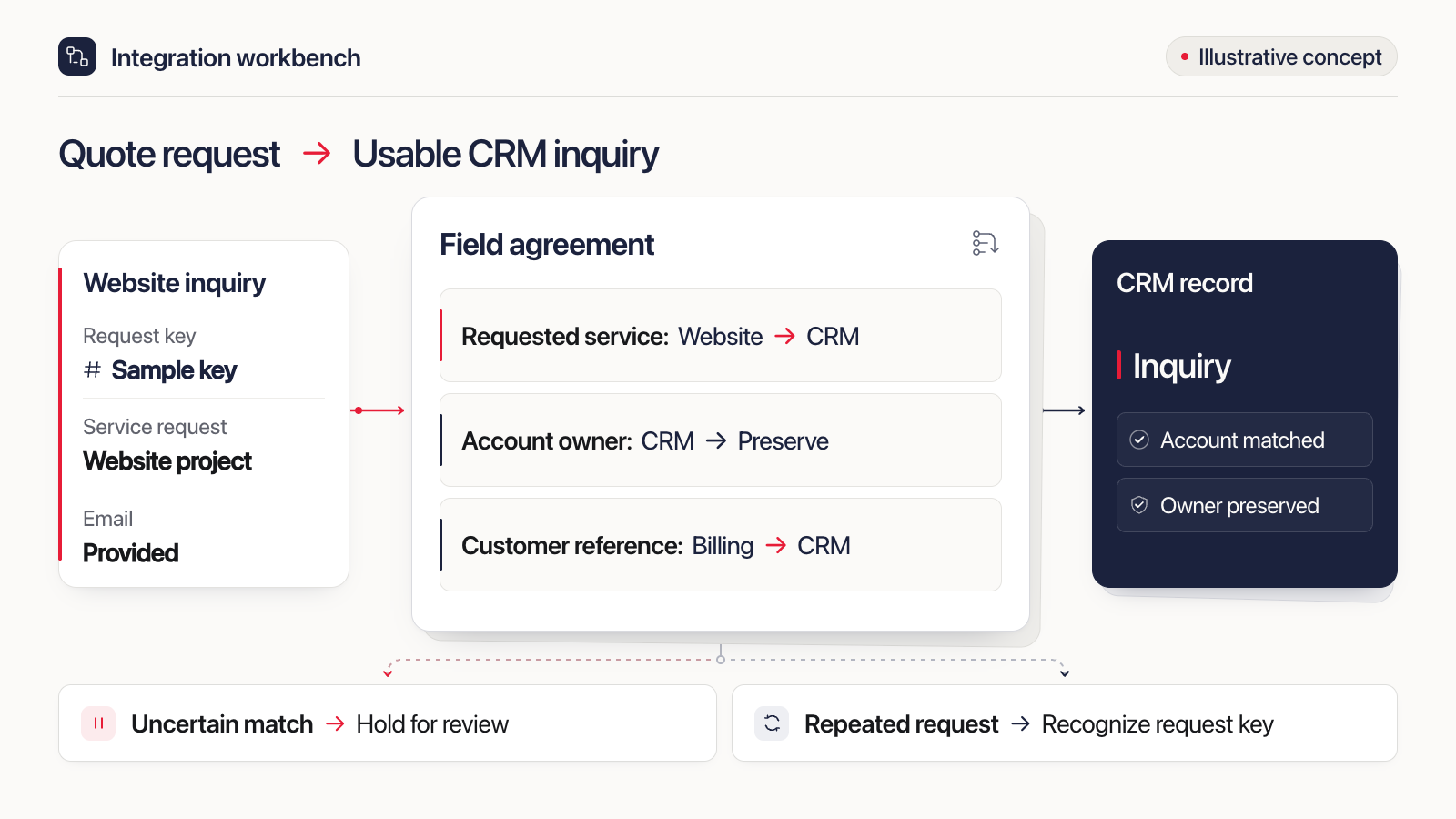Click the Email label in Website inquiry
Screen dimensions: 1456x819
pyautogui.click(x=108, y=519)
